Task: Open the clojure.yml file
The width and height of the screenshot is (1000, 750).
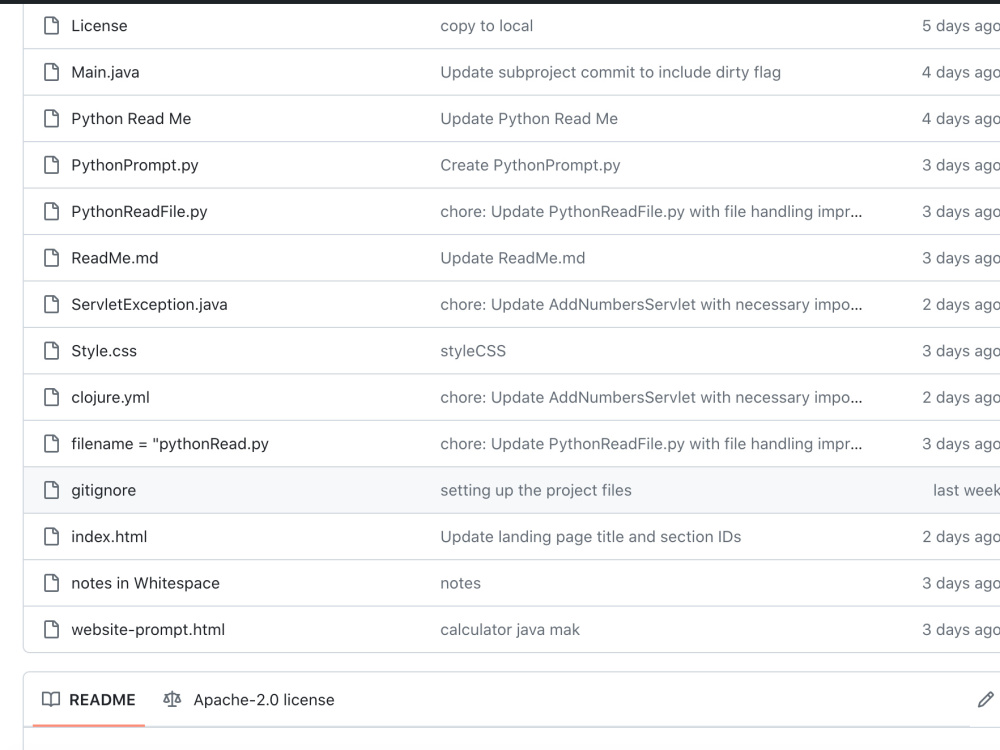Action: coord(110,397)
